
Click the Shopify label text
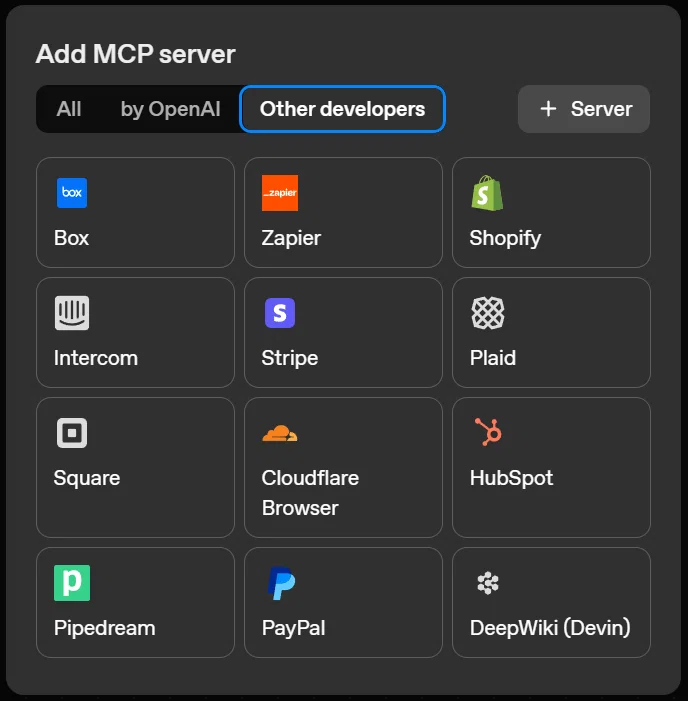pyautogui.click(x=505, y=238)
